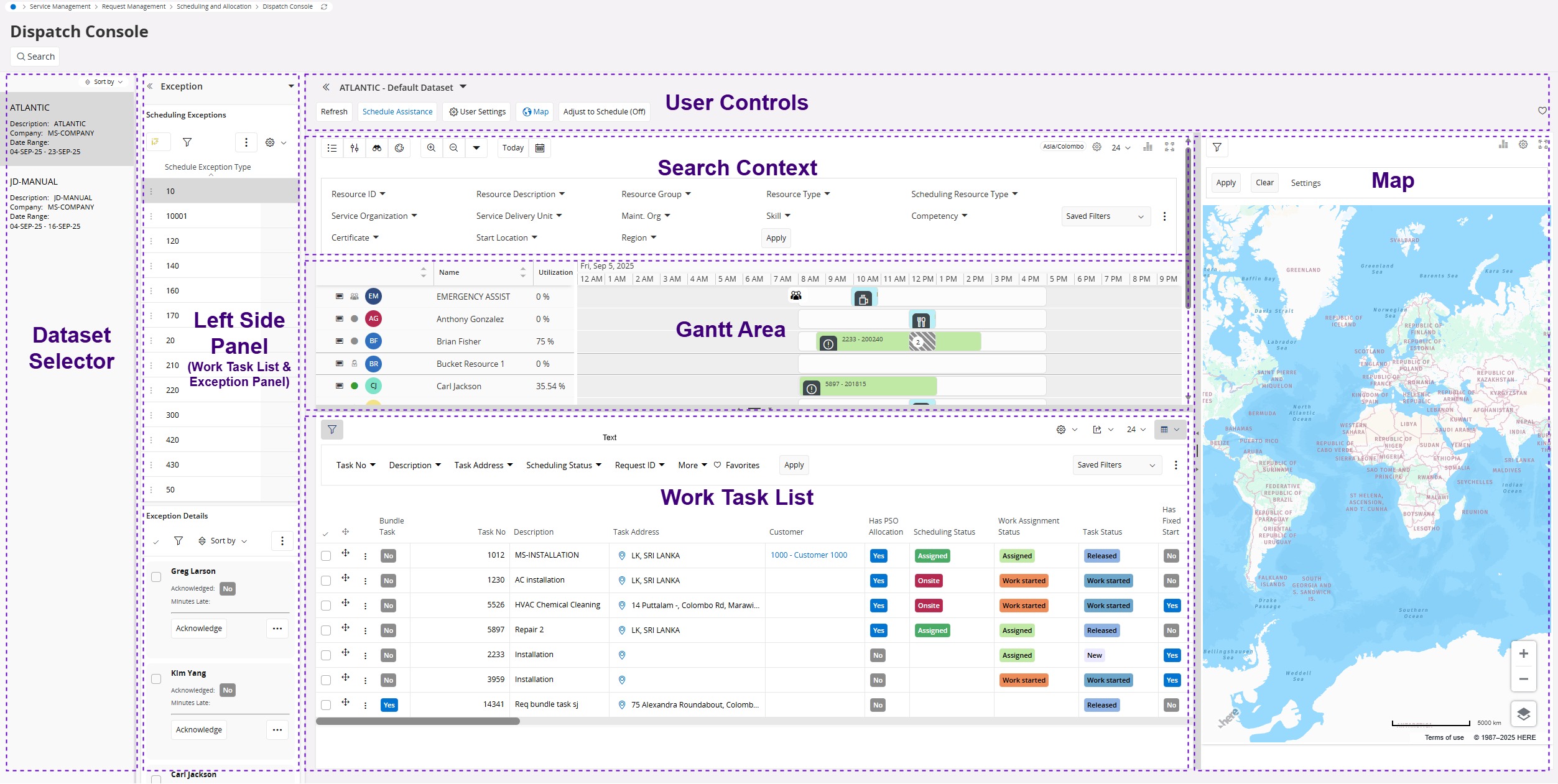Click the filter funnel icon in Work Task List
Image resolution: width=1558 pixels, height=784 pixels.
[332, 430]
